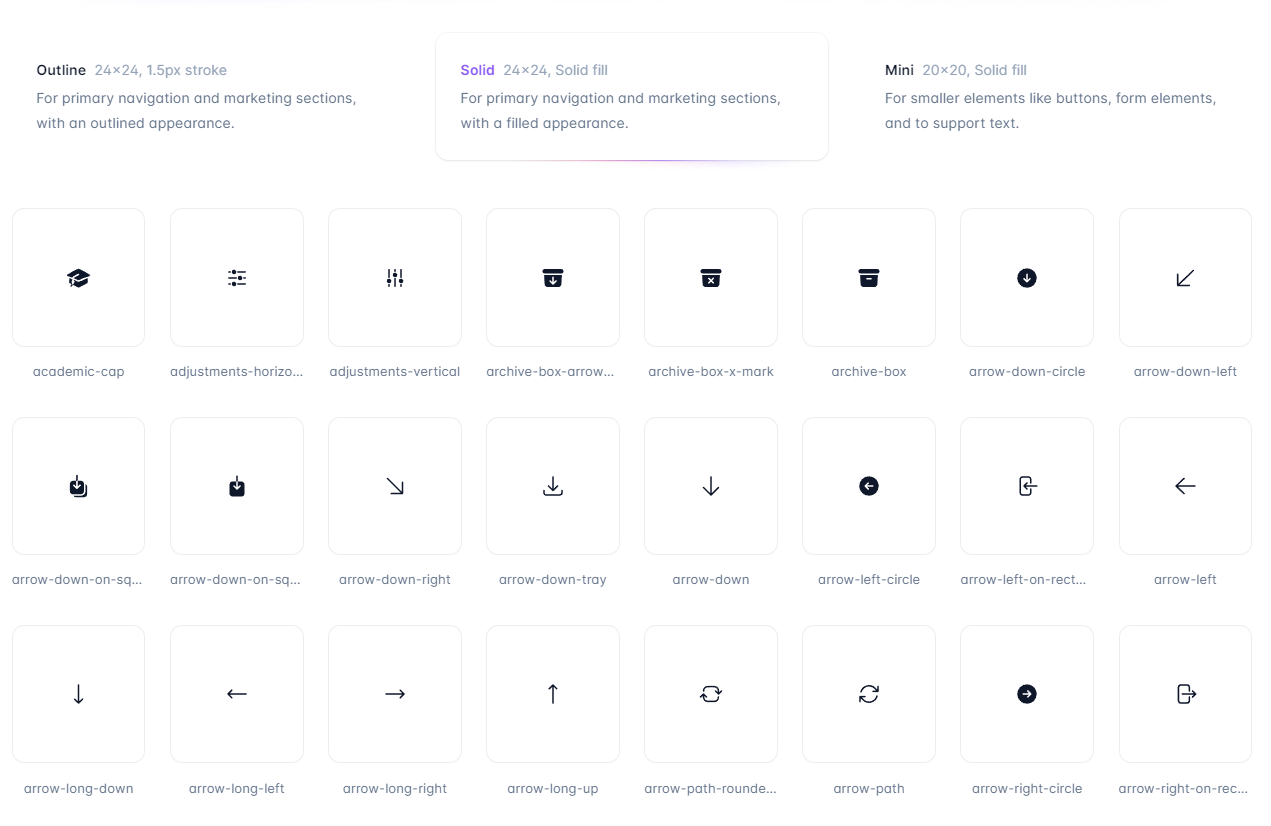Click the arrow-left icon tile
Viewport: 1271px width, 826px height.
[x=1185, y=486]
